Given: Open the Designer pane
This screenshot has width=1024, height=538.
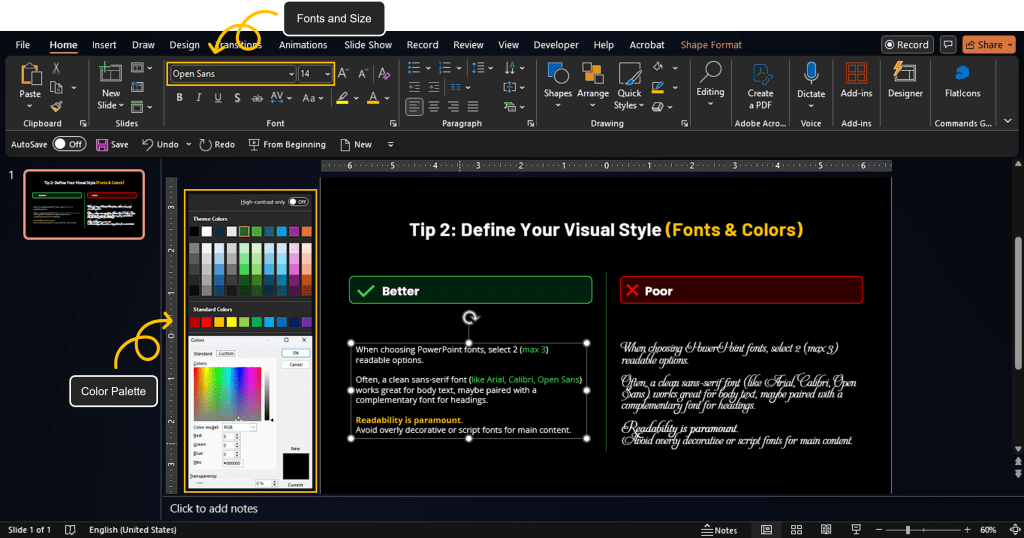Looking at the screenshot, I should click(x=905, y=80).
